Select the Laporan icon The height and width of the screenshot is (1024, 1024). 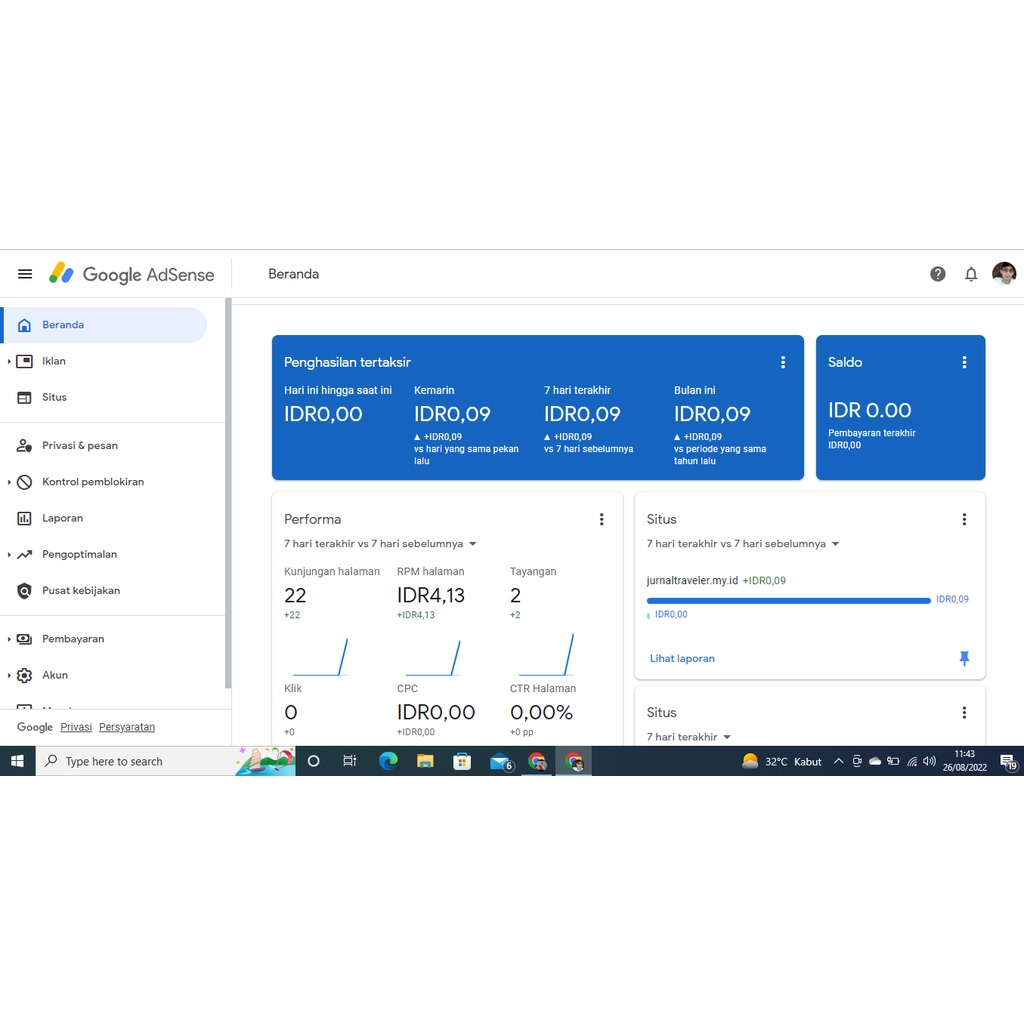(x=22, y=518)
